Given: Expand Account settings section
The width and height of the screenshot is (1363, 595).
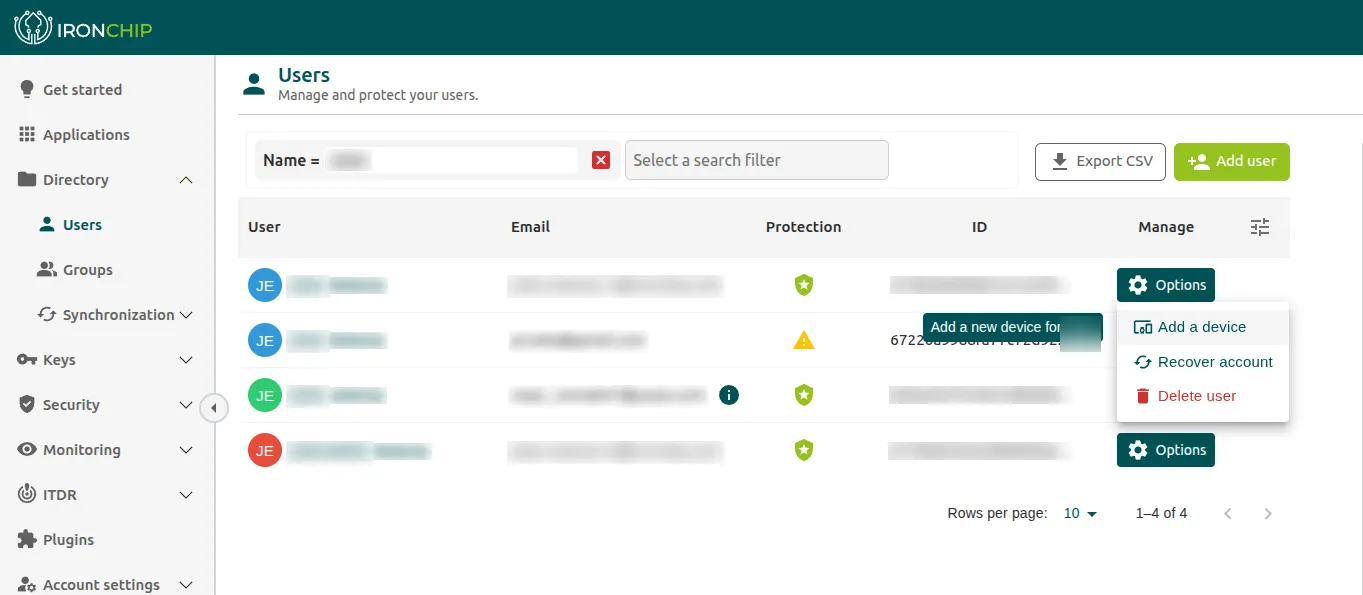Looking at the screenshot, I should pyautogui.click(x=186, y=585).
